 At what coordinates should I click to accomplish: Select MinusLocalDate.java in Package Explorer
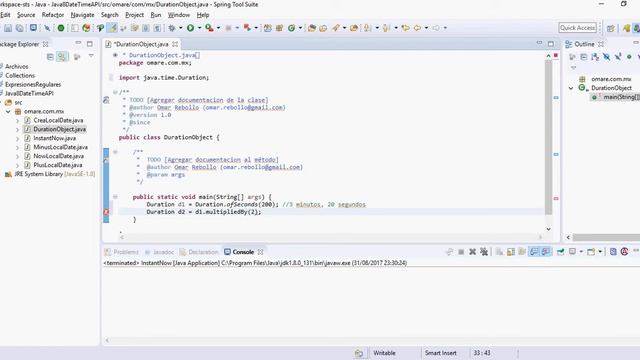point(60,147)
